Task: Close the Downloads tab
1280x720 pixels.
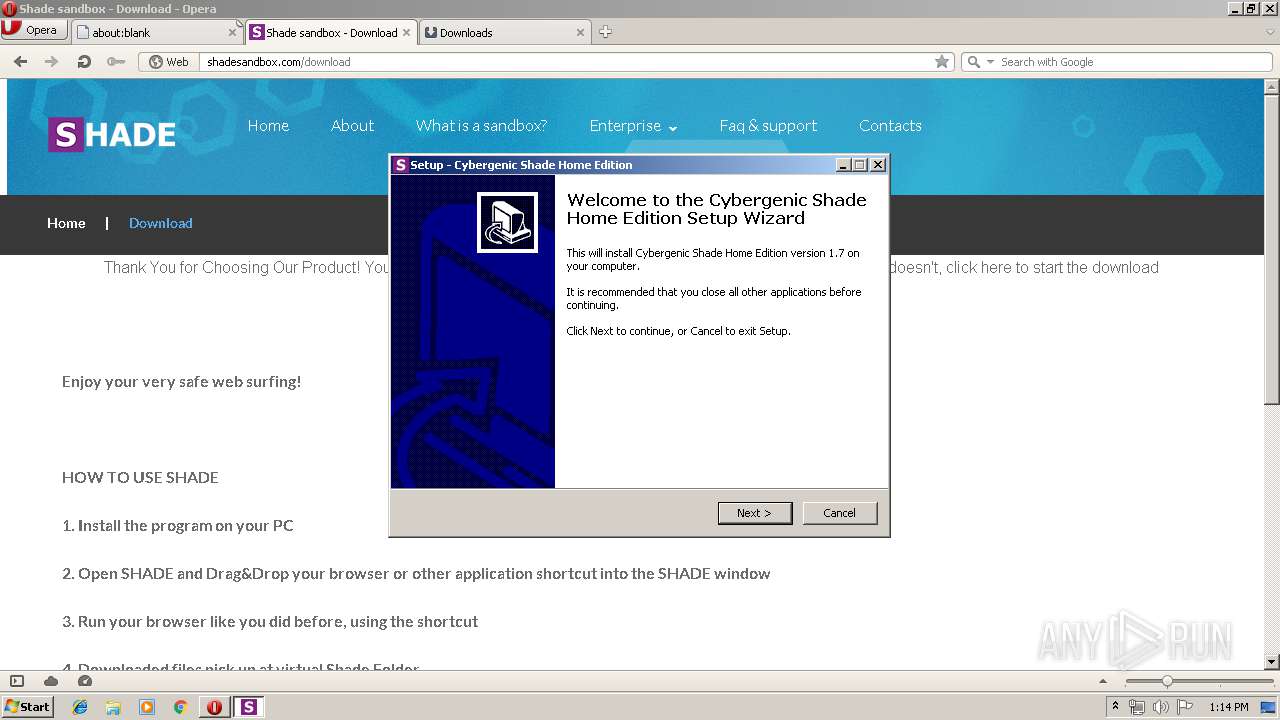Action: 580,32
